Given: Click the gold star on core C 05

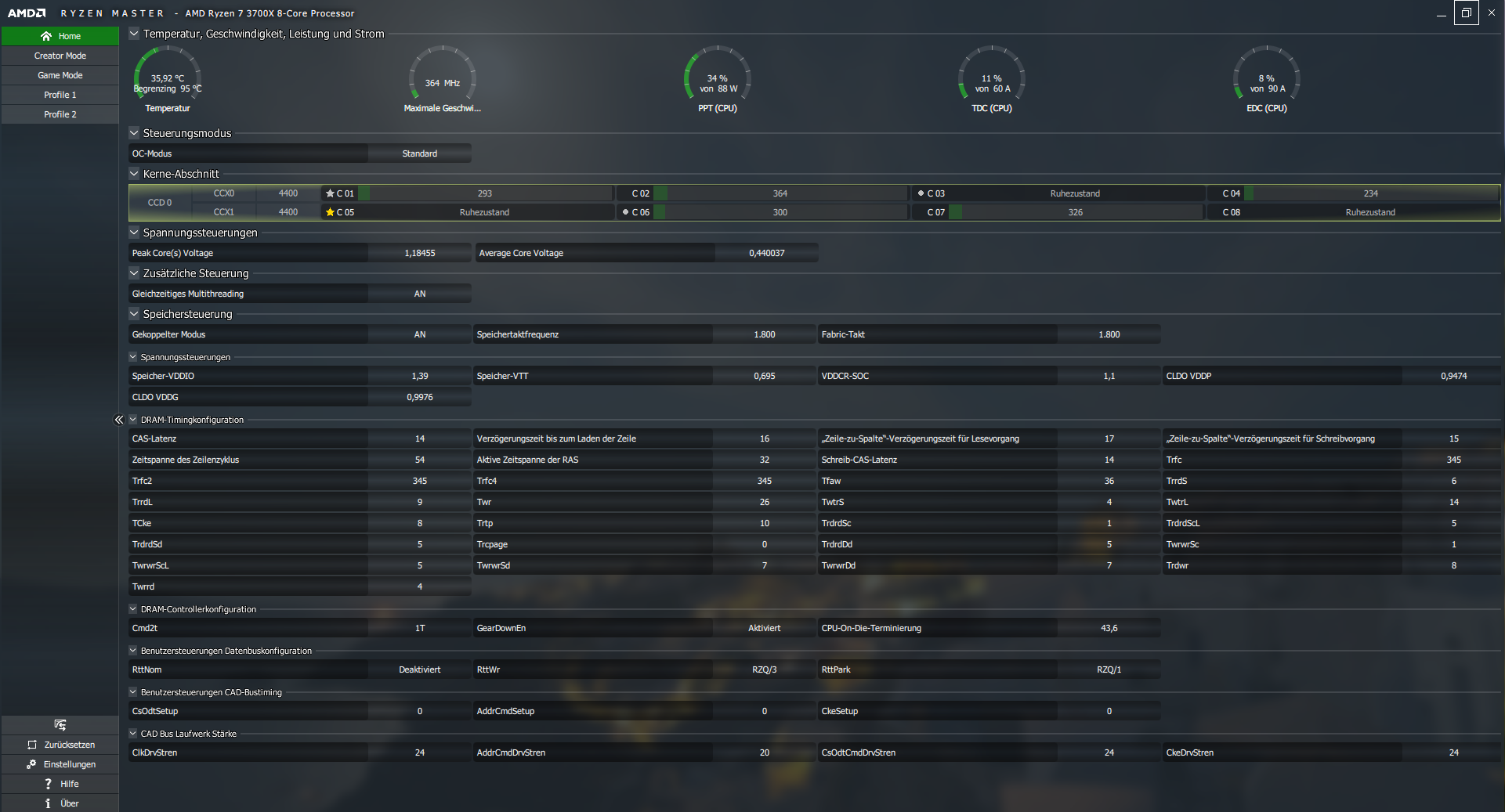Looking at the screenshot, I should point(330,212).
